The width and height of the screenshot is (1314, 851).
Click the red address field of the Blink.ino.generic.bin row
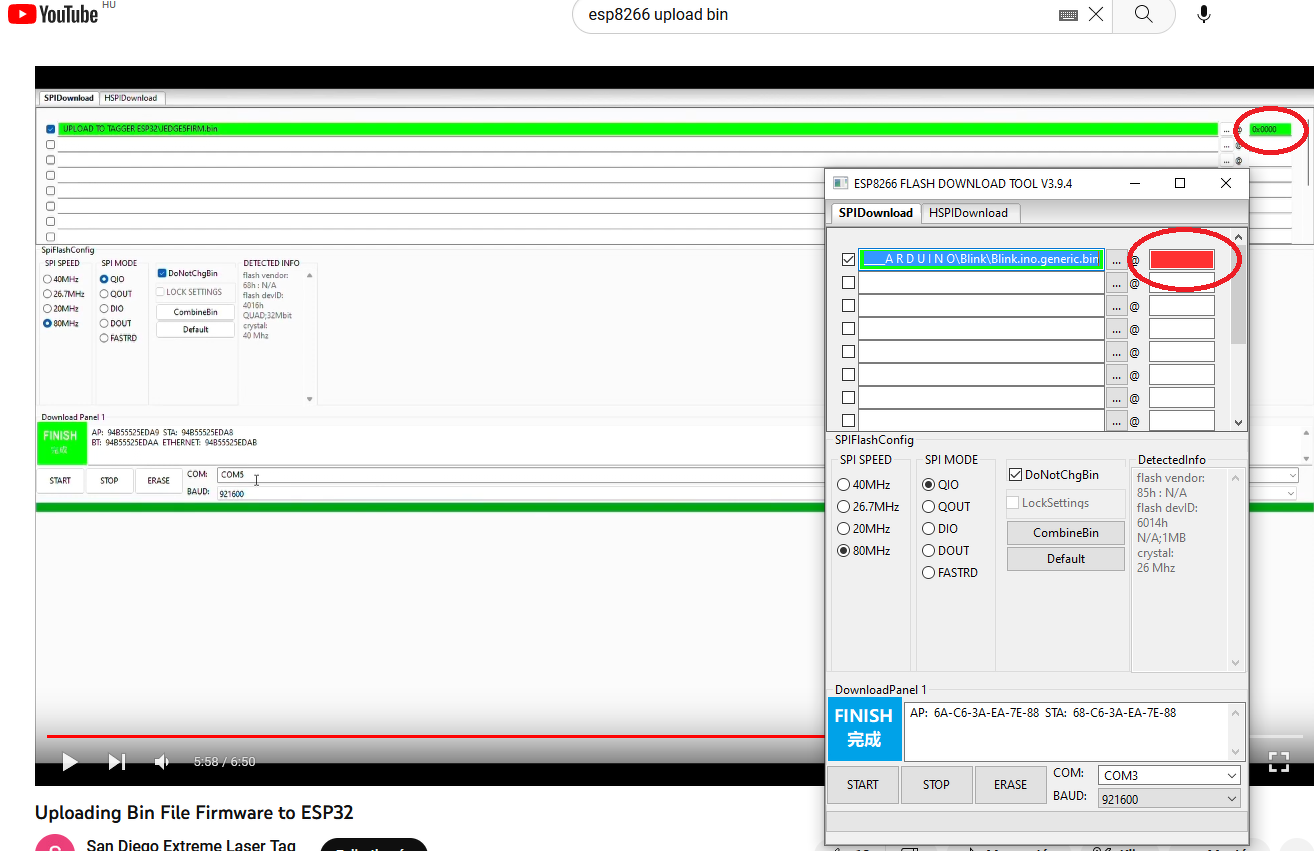point(1181,259)
